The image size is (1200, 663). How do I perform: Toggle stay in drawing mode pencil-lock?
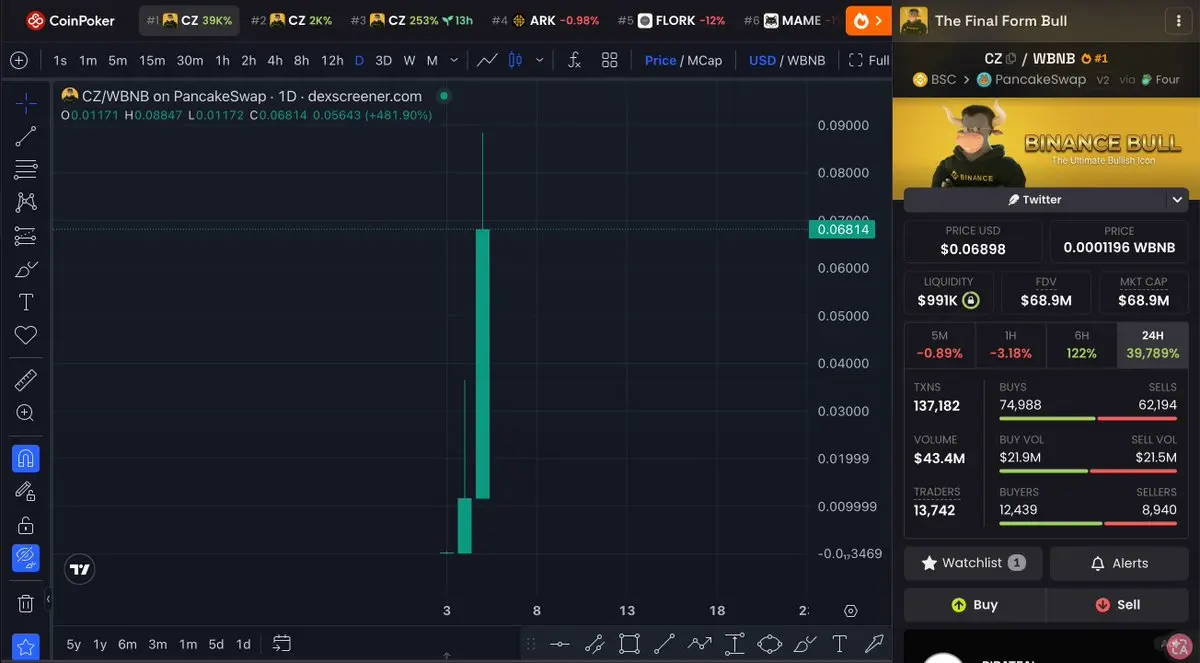point(26,491)
